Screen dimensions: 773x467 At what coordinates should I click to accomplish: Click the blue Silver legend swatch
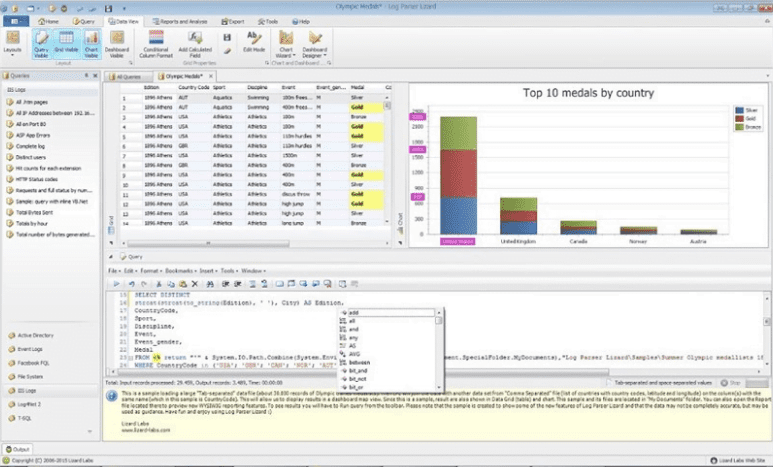coord(739,110)
